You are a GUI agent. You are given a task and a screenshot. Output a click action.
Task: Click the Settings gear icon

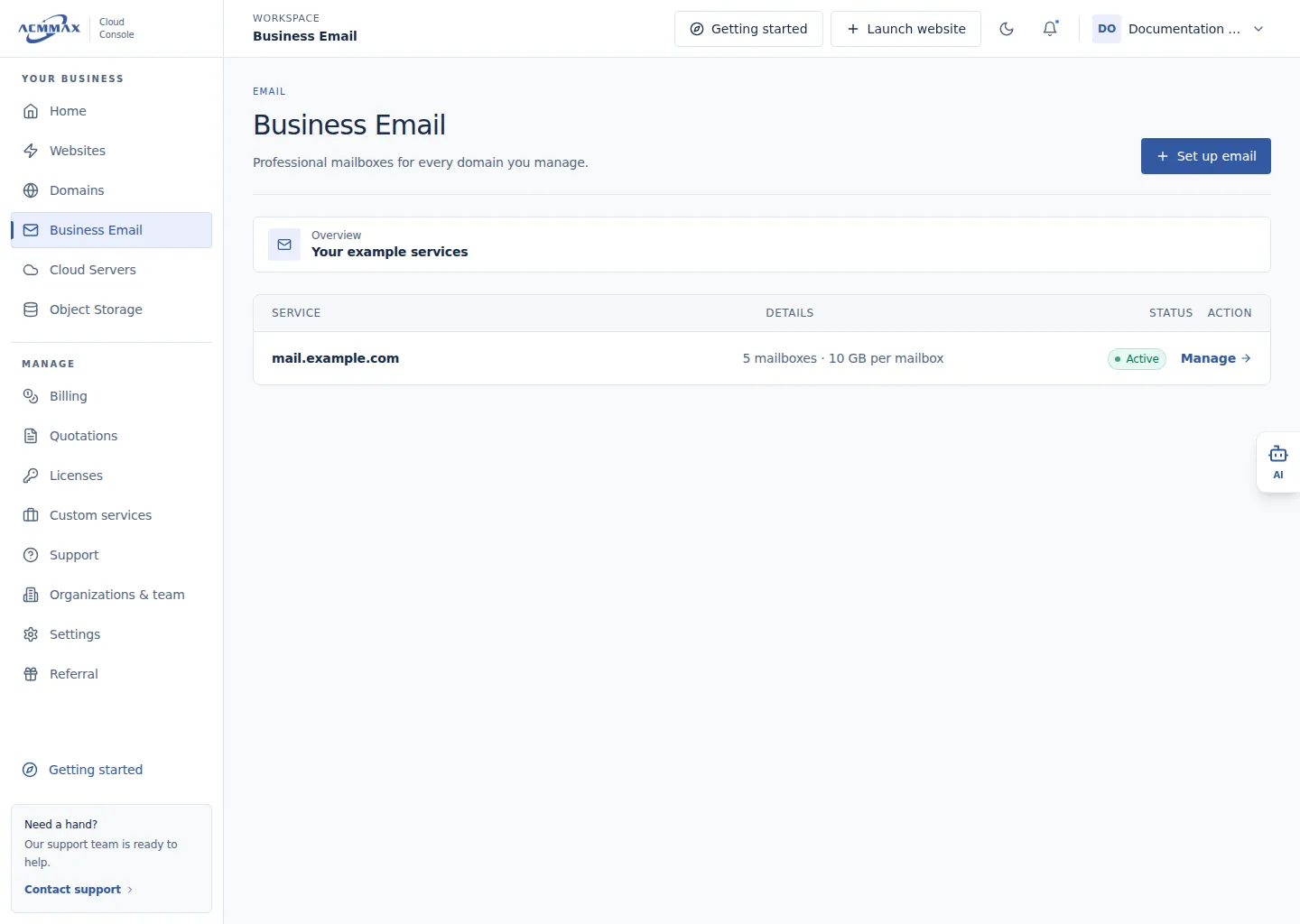click(x=31, y=634)
